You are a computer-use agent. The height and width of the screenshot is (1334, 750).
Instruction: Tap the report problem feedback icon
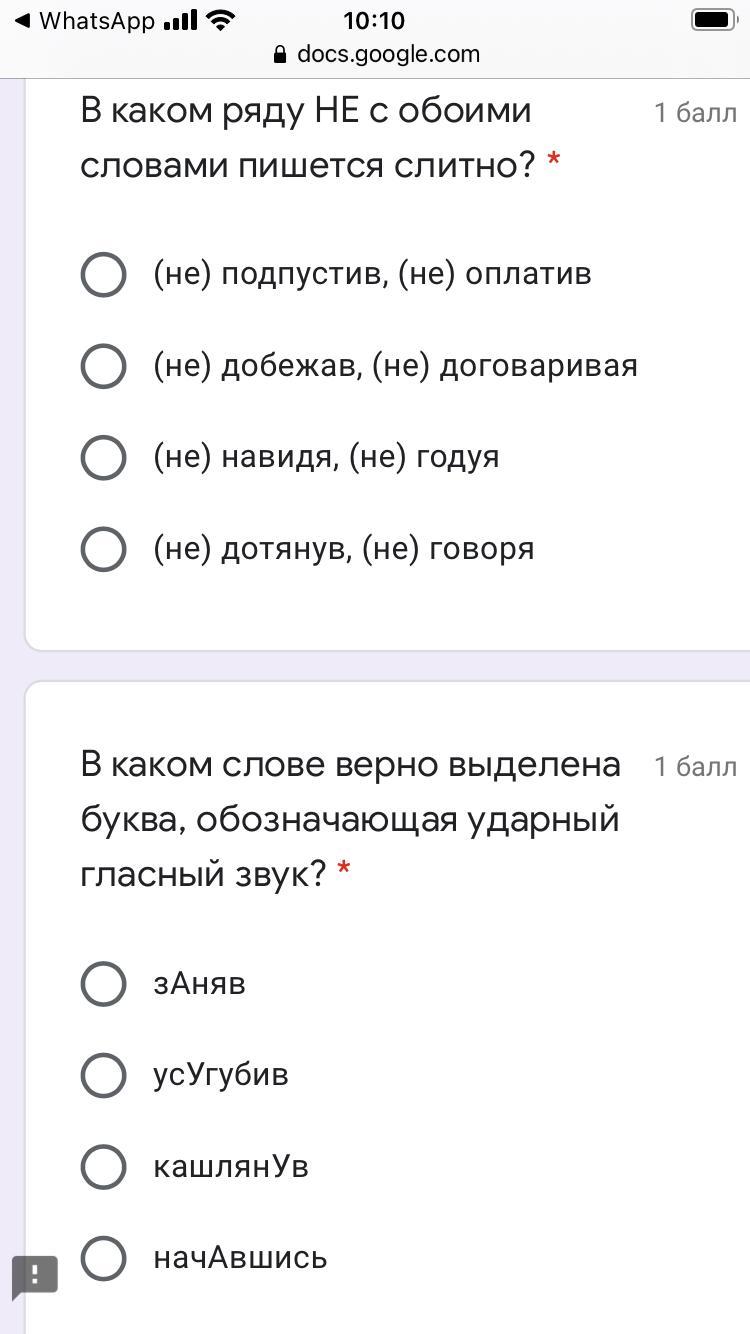pos(35,1275)
